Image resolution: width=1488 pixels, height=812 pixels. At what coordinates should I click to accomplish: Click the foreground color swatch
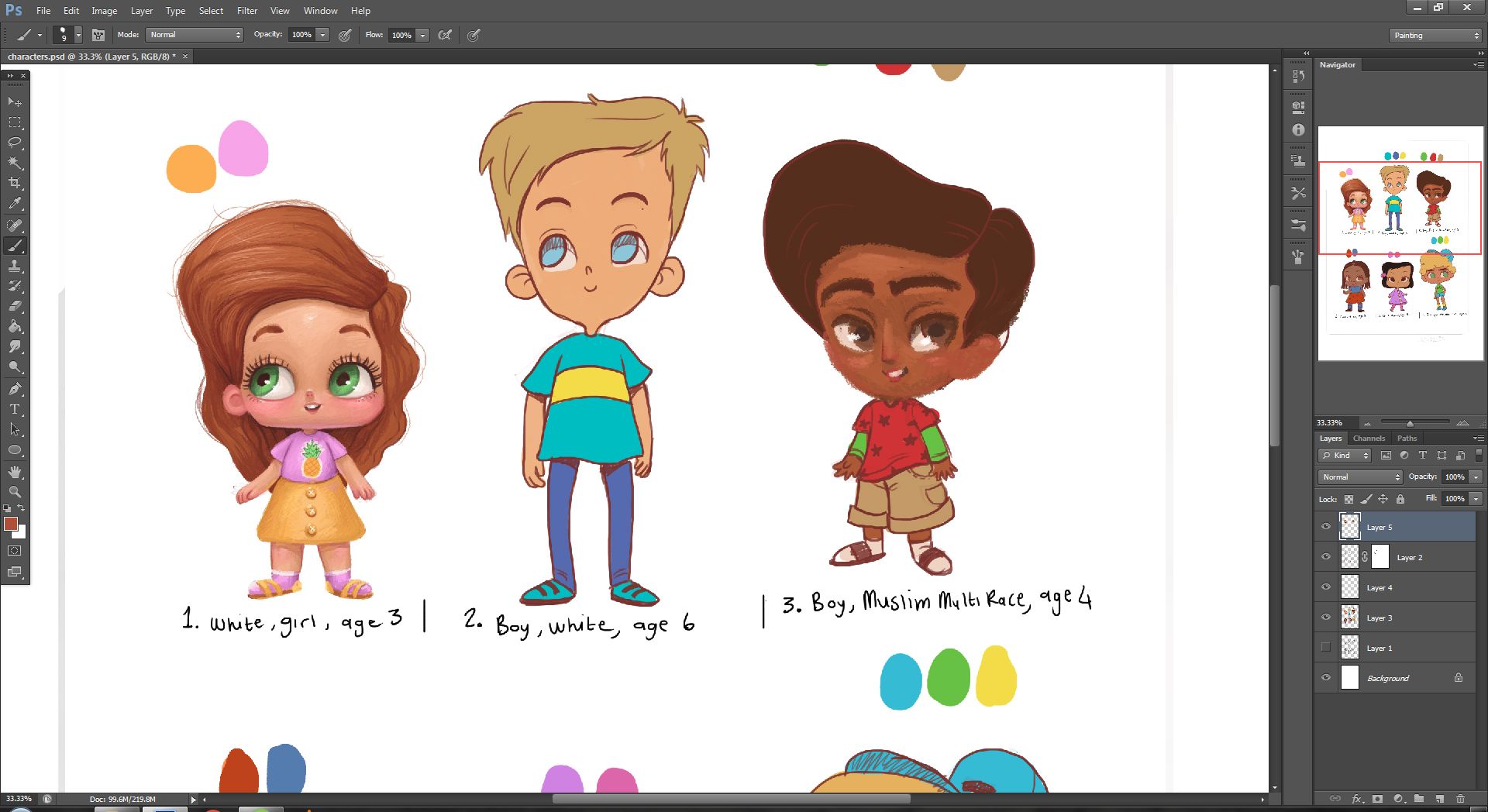[x=11, y=525]
